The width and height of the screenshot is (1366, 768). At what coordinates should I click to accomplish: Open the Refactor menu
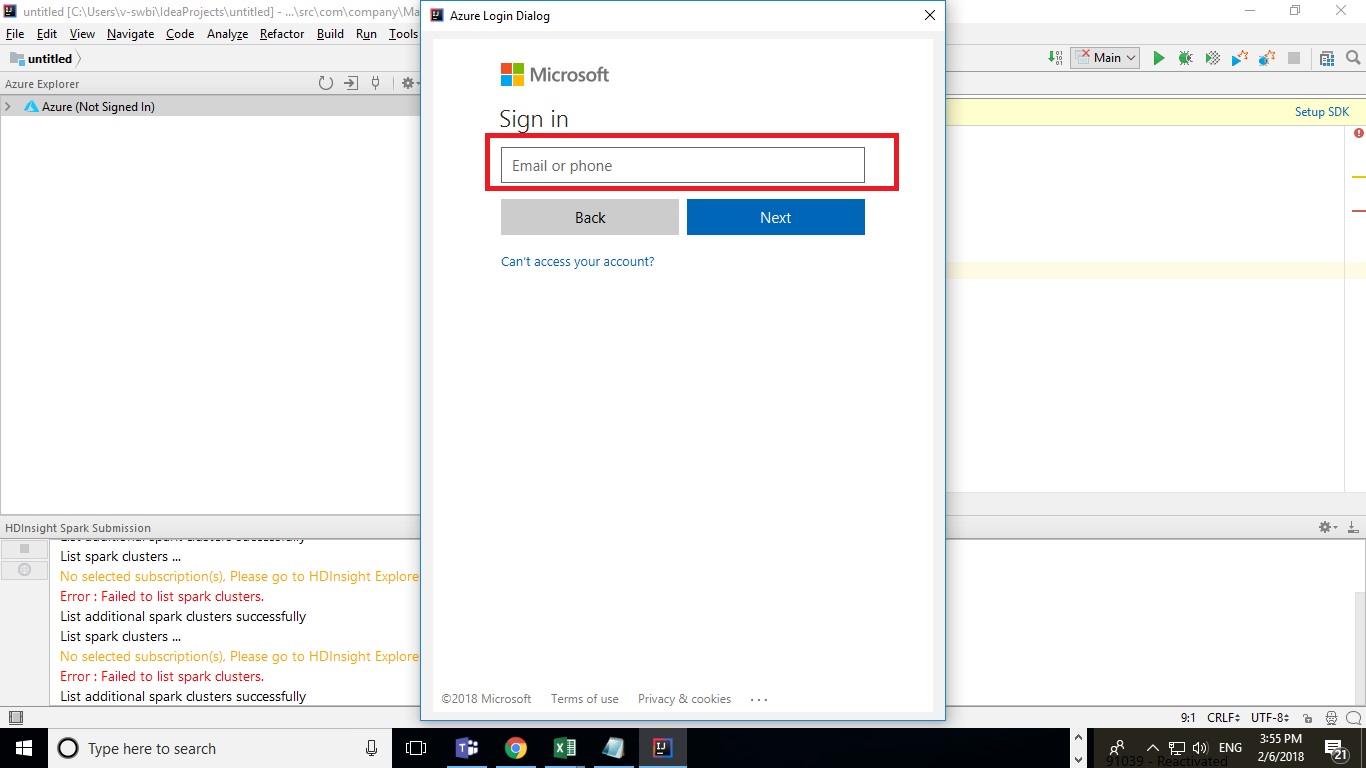coord(281,33)
